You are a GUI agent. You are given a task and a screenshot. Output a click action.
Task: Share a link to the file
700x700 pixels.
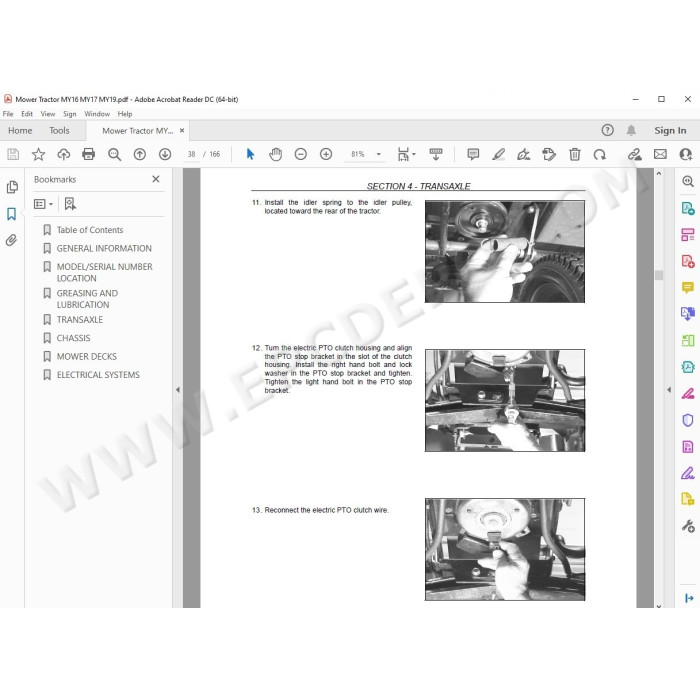tap(634, 154)
